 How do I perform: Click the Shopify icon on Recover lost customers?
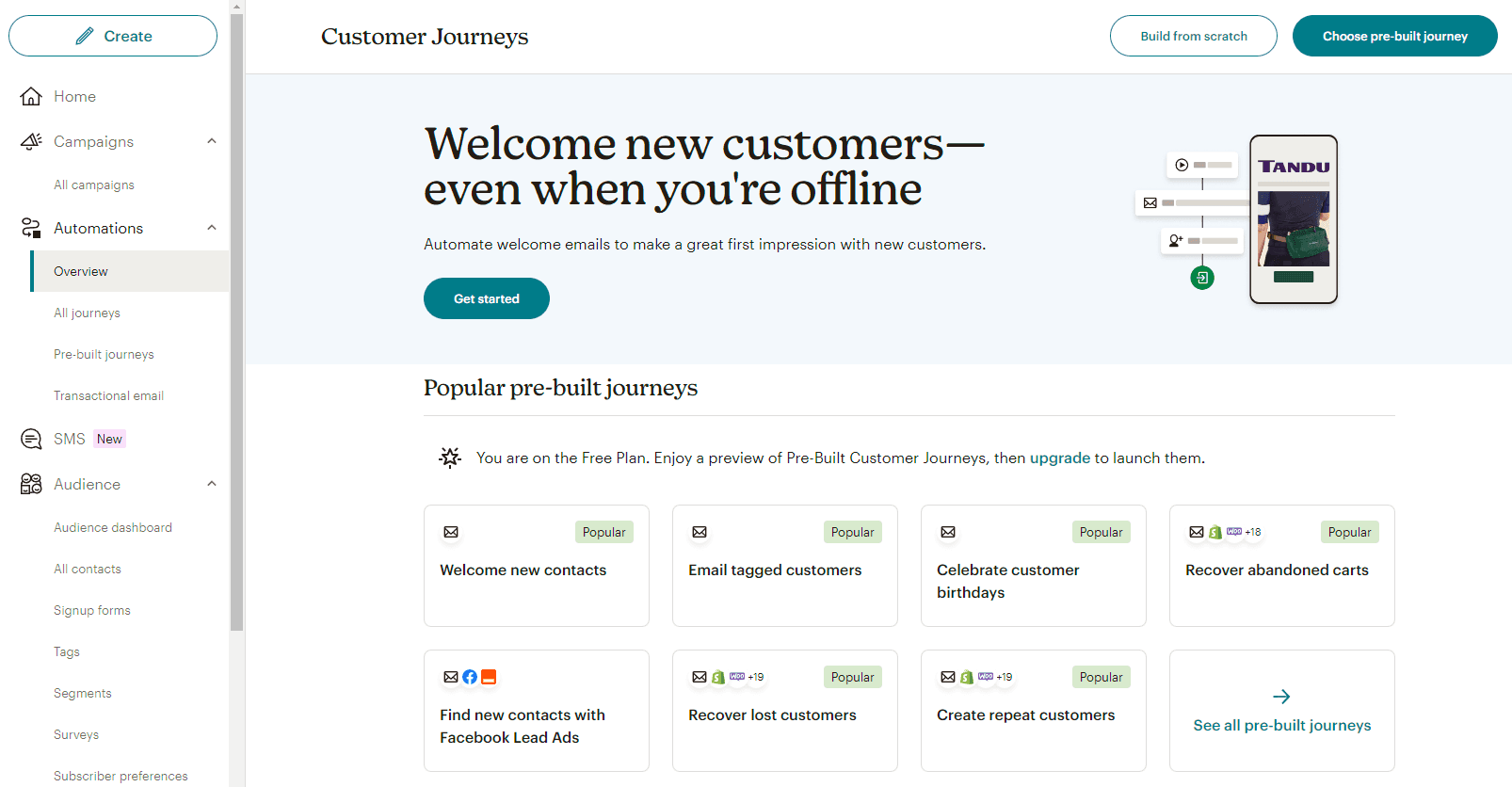coord(717,677)
